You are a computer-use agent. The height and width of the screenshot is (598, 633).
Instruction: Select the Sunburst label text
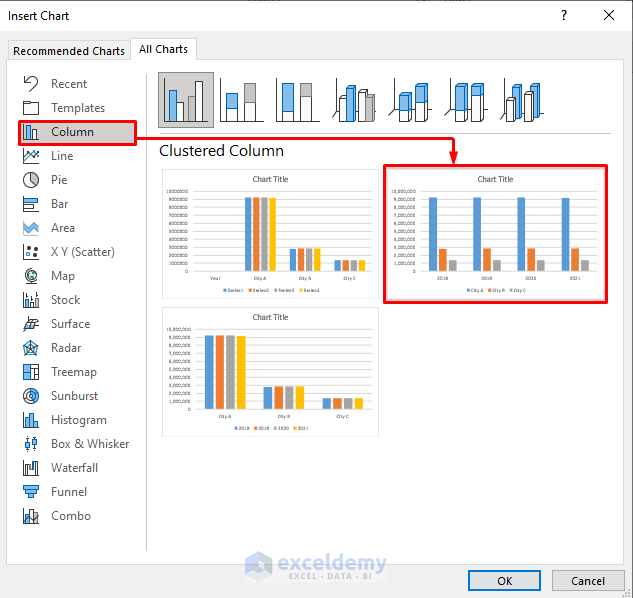click(74, 396)
